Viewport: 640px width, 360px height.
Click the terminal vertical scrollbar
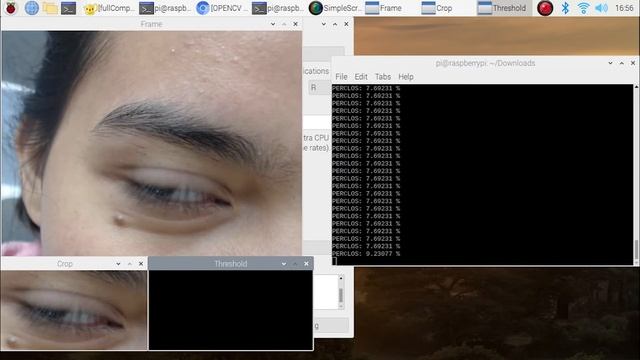pyautogui.click(x=636, y=175)
